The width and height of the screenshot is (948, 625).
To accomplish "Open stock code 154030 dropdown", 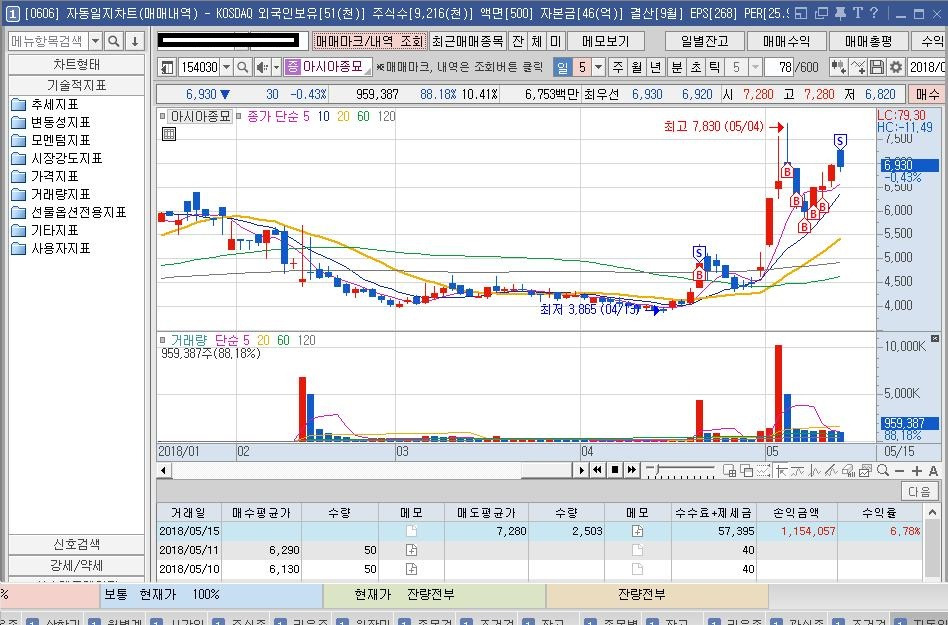I will 226,67.
